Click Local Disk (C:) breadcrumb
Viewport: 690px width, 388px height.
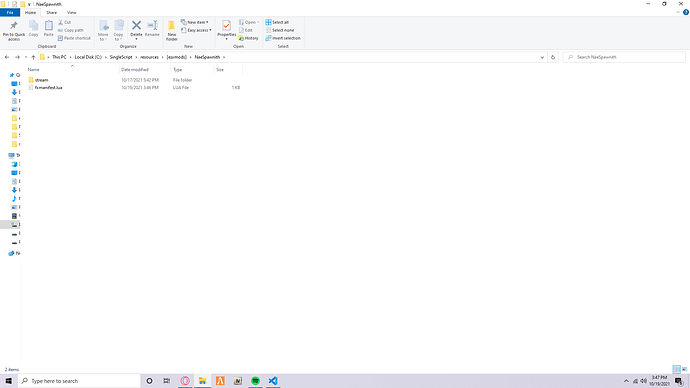click(x=88, y=57)
